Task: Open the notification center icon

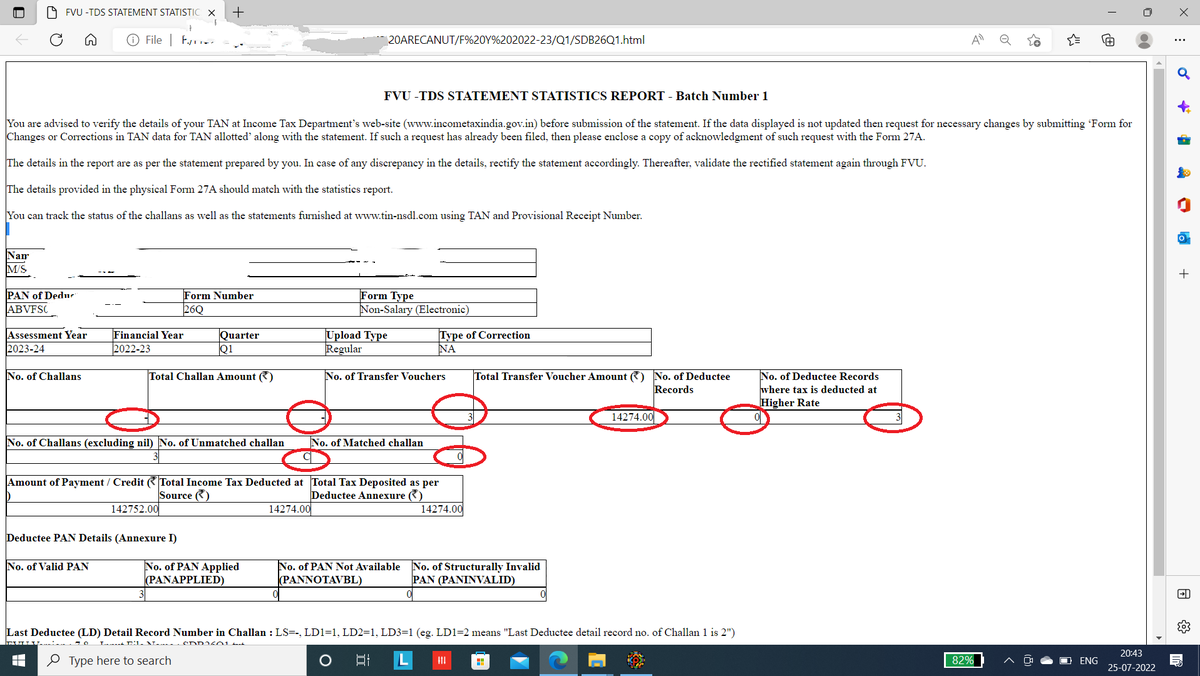Action: point(1176,661)
